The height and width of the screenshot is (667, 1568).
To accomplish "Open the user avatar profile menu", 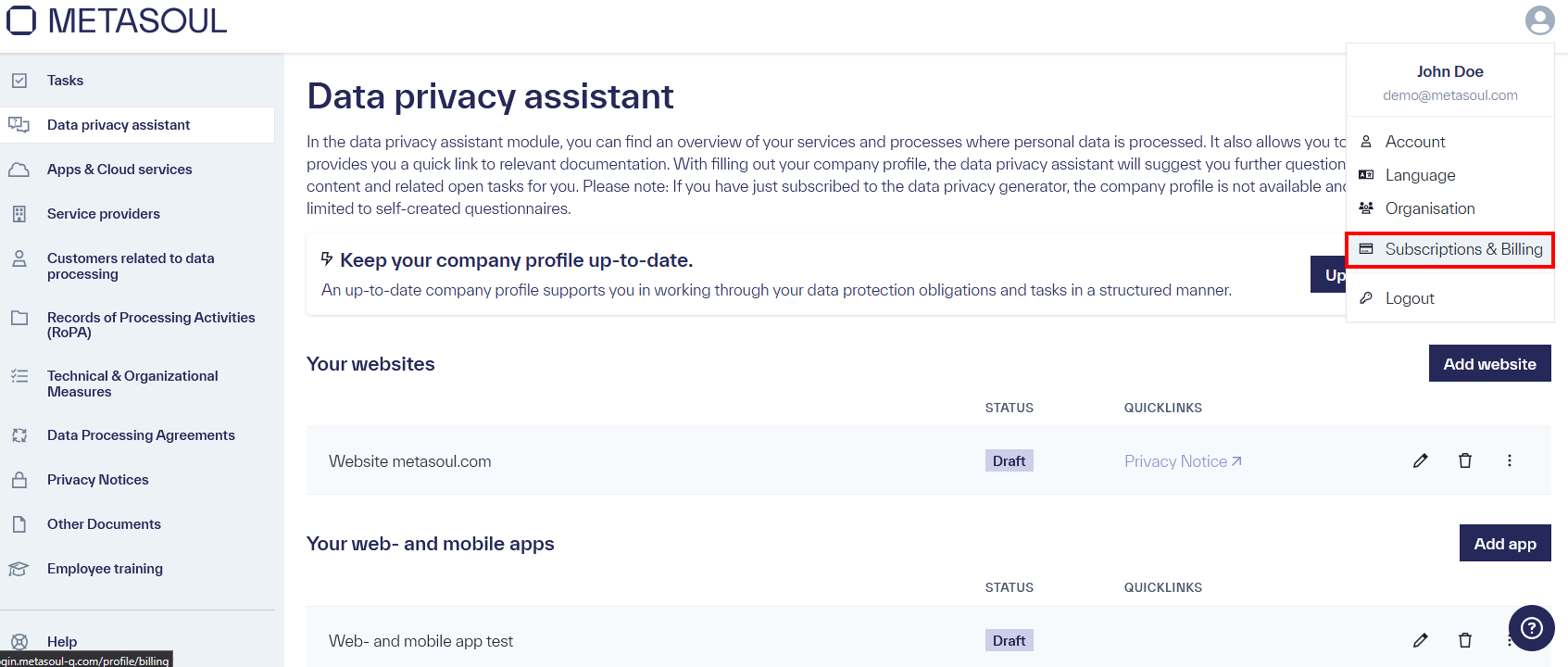I will pyautogui.click(x=1539, y=19).
